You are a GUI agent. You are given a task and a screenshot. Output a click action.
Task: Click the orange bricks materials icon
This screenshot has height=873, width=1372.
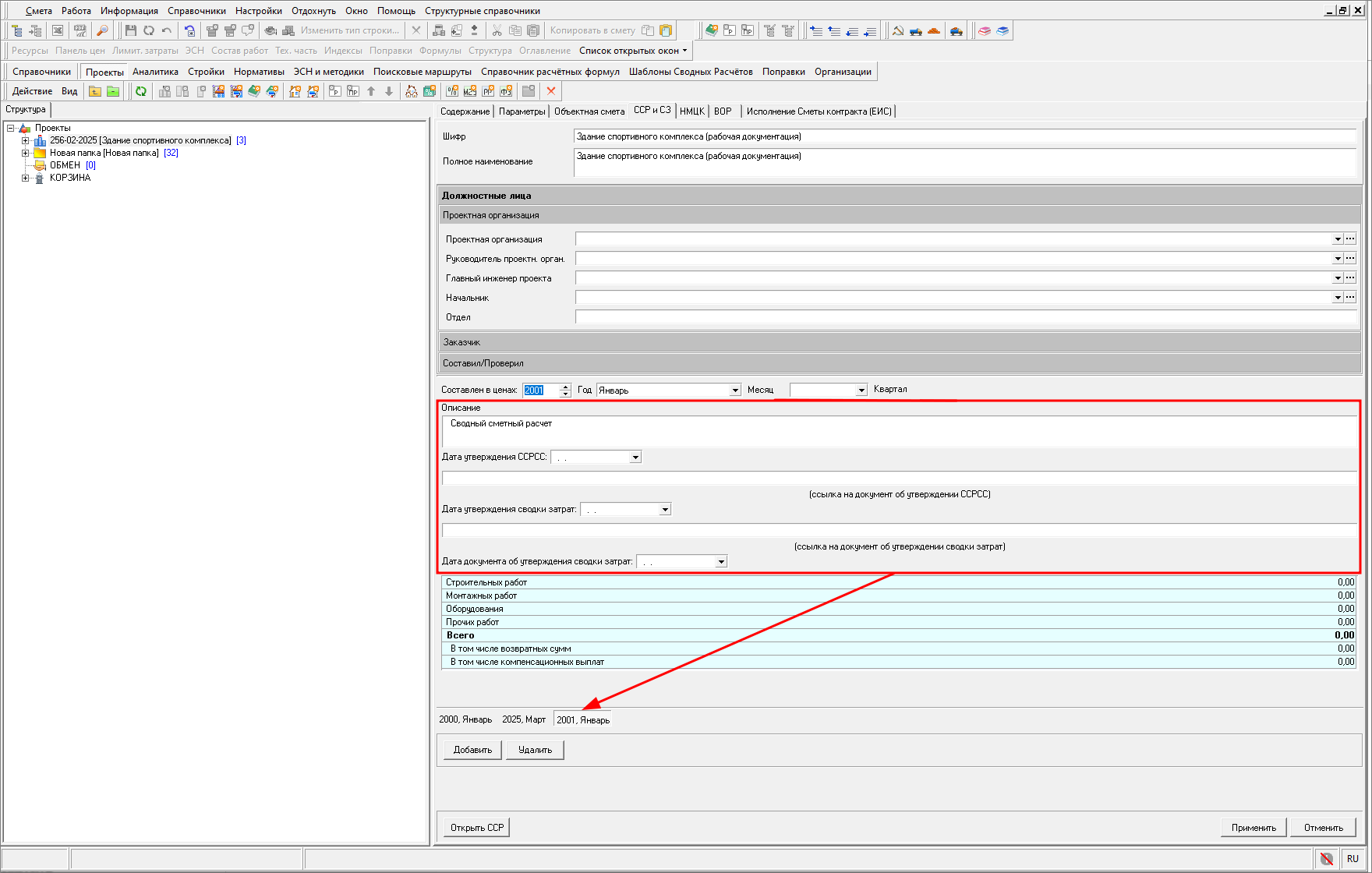coord(934,30)
